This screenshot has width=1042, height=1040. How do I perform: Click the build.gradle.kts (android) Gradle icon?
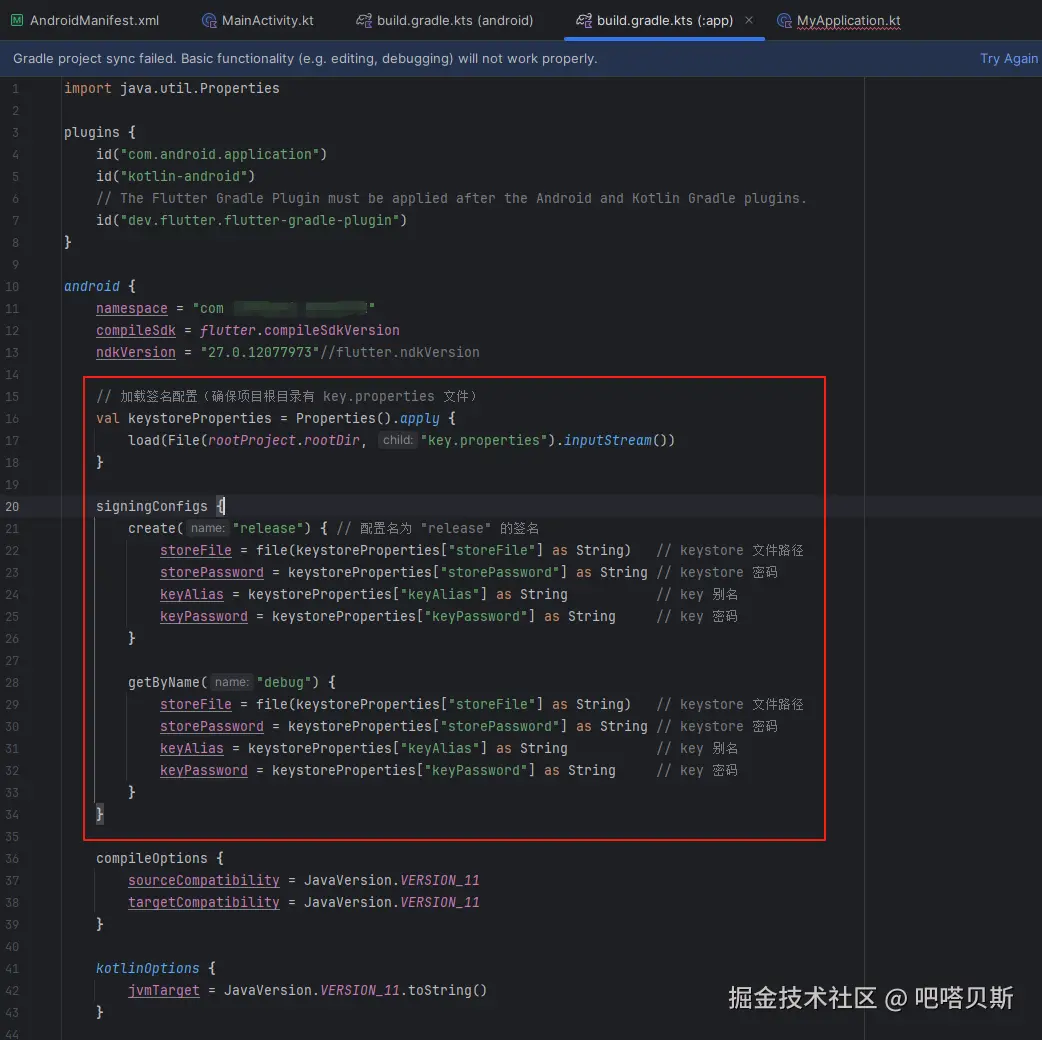click(x=364, y=21)
